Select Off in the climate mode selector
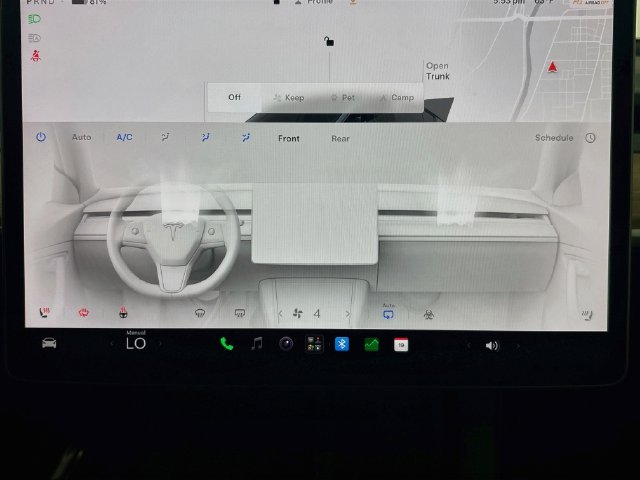 point(234,97)
